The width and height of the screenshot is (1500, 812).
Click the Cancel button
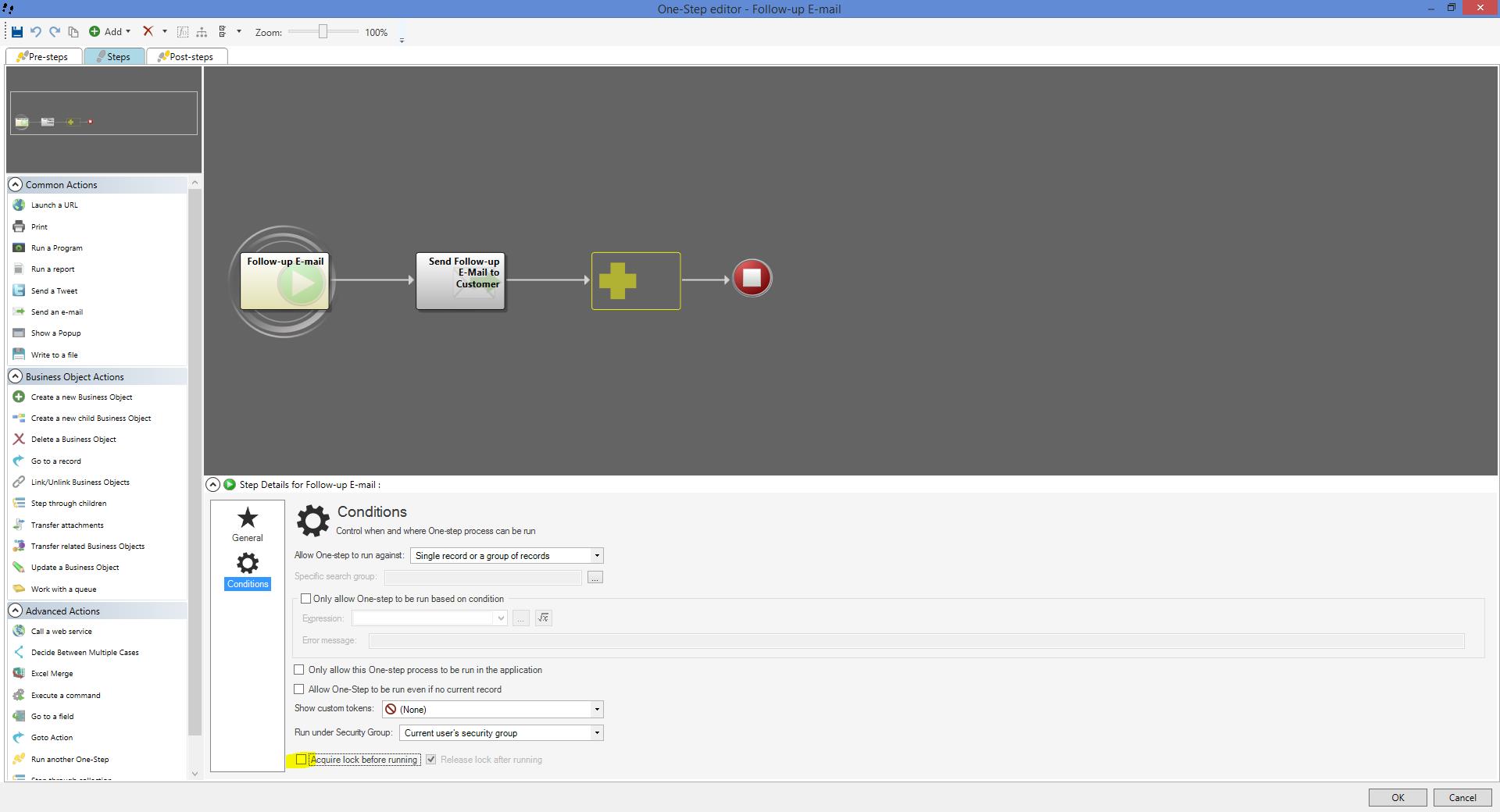(1462, 797)
